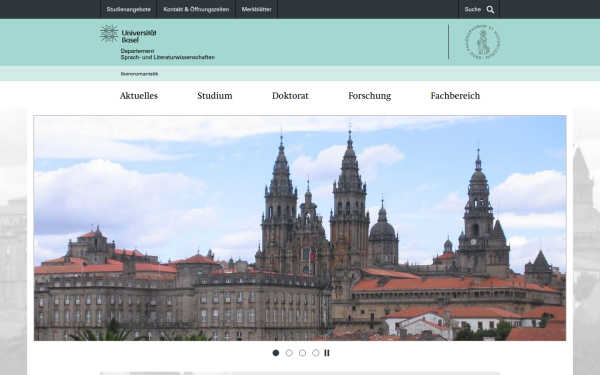Select the second slideshow dot
The width and height of the screenshot is (600, 375).
[289, 353]
